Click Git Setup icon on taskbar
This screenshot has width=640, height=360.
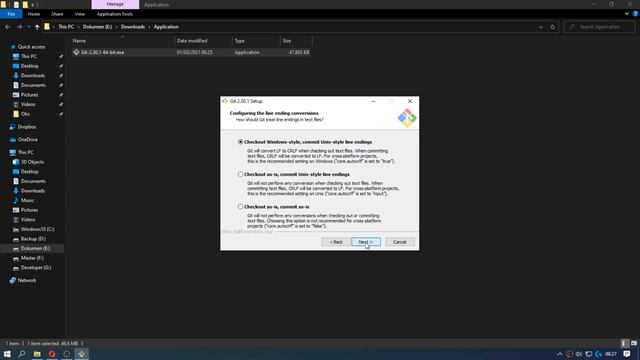click(81, 354)
